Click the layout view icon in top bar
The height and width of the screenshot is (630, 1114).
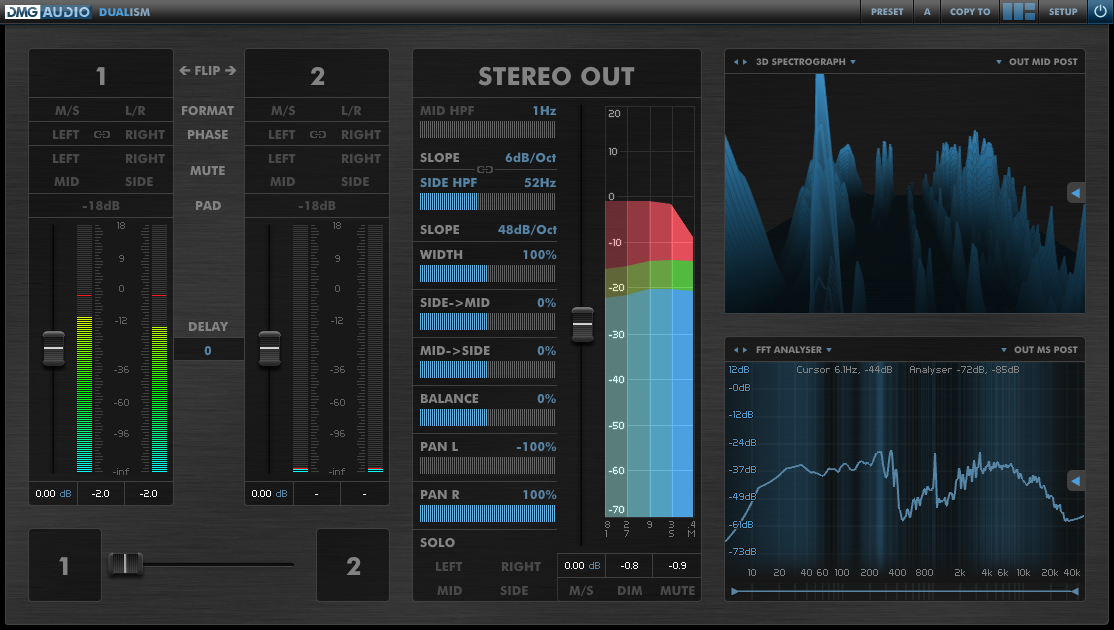coord(1019,12)
